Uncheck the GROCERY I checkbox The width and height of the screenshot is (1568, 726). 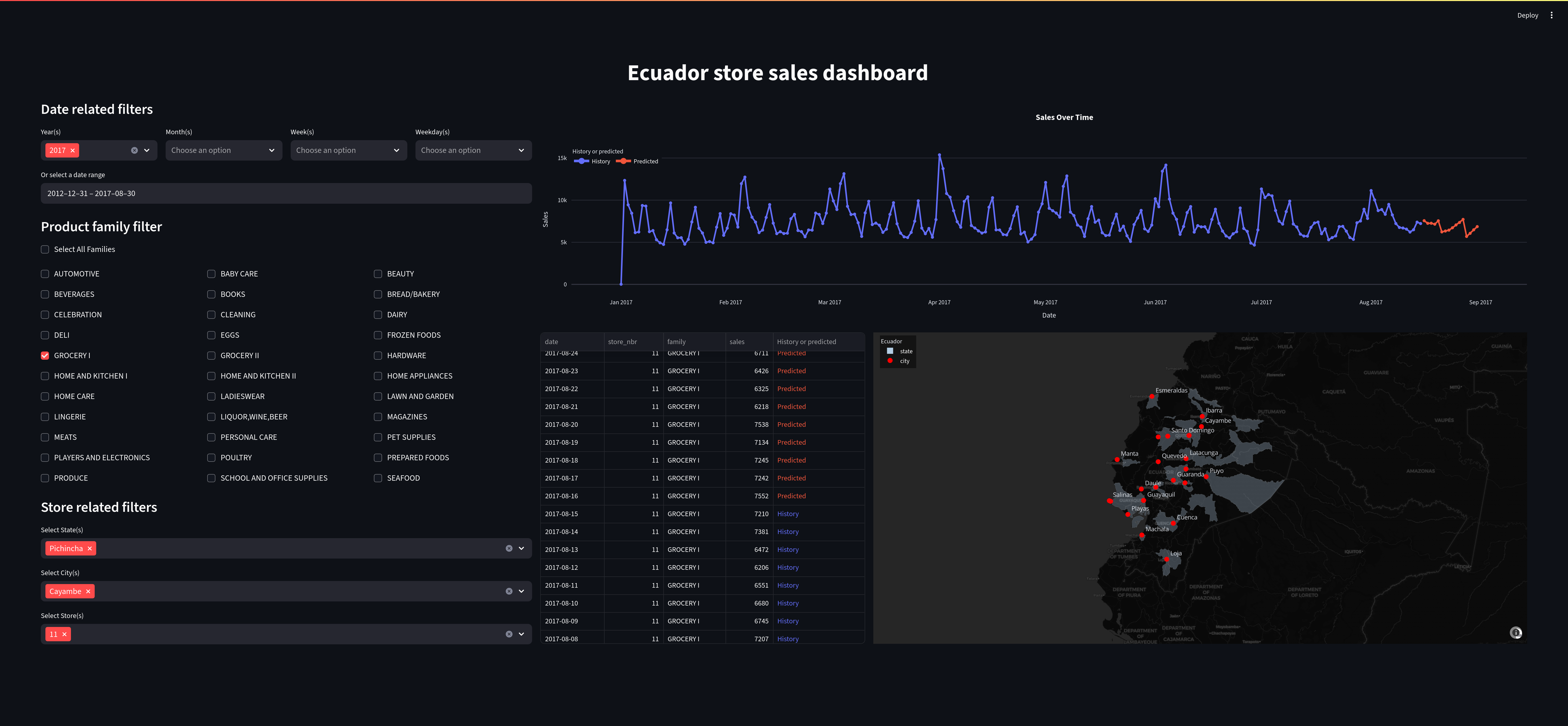coord(45,356)
